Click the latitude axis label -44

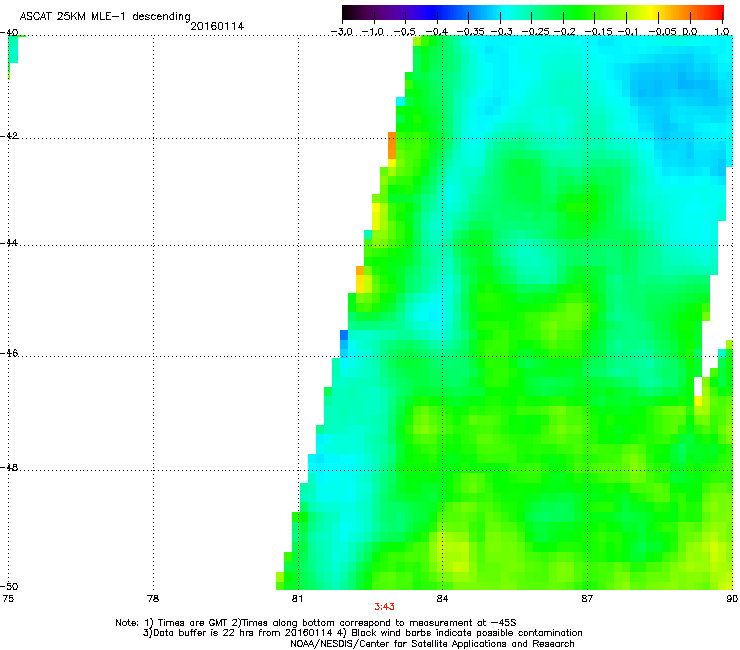point(9,243)
